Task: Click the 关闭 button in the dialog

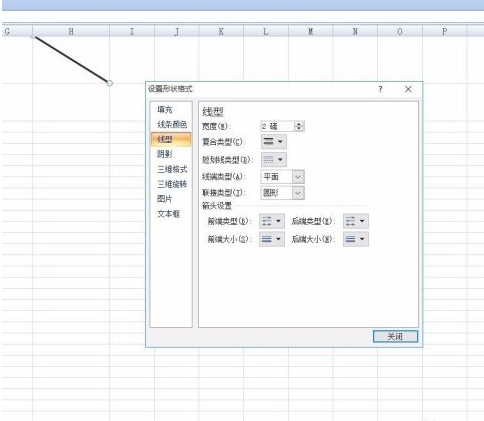Action: (x=395, y=336)
